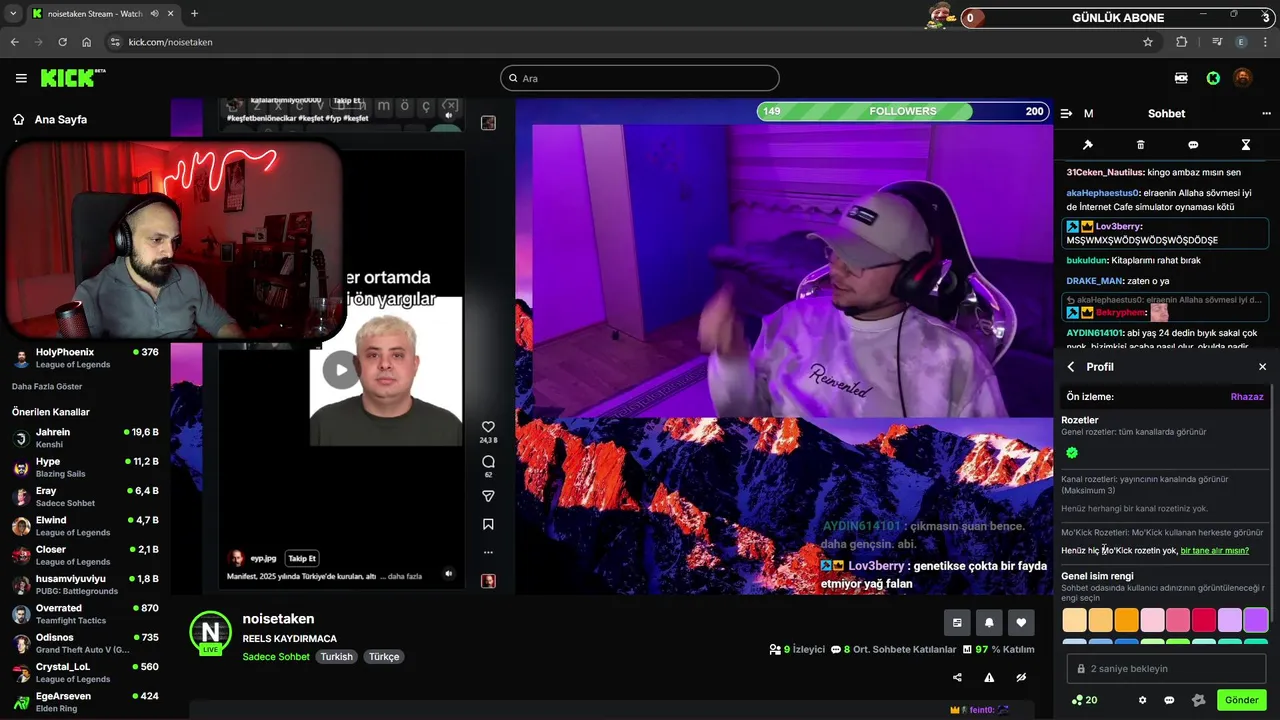Click the bir tane alır mısın? link
Image resolution: width=1280 pixels, height=720 pixels.
[1214, 550]
